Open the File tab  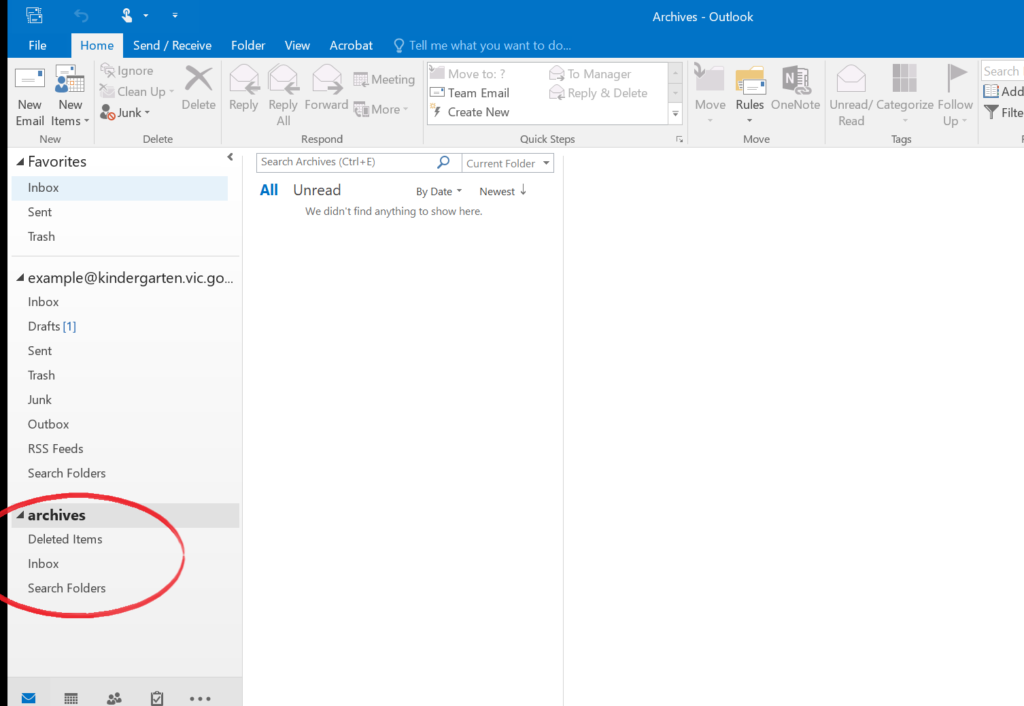point(37,45)
